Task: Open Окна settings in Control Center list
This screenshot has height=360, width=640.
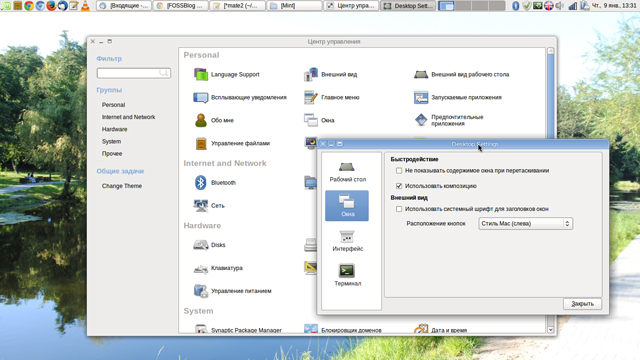Action: click(x=320, y=120)
